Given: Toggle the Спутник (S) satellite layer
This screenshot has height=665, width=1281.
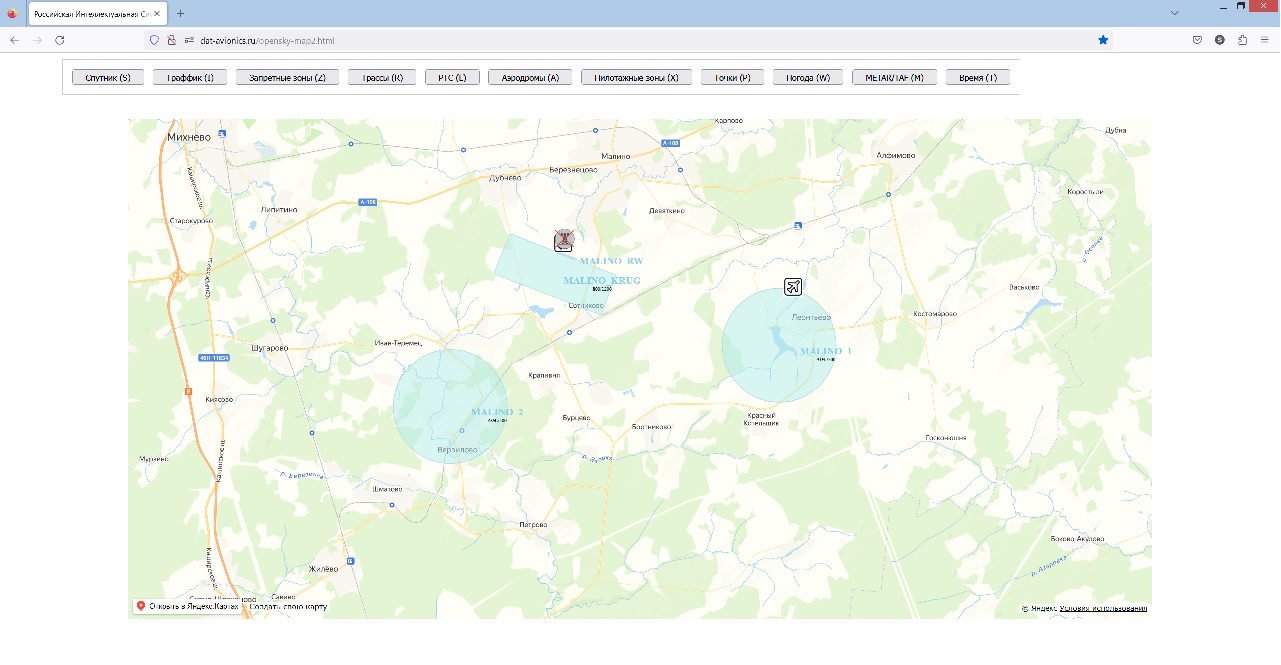Looking at the screenshot, I should 108,77.
